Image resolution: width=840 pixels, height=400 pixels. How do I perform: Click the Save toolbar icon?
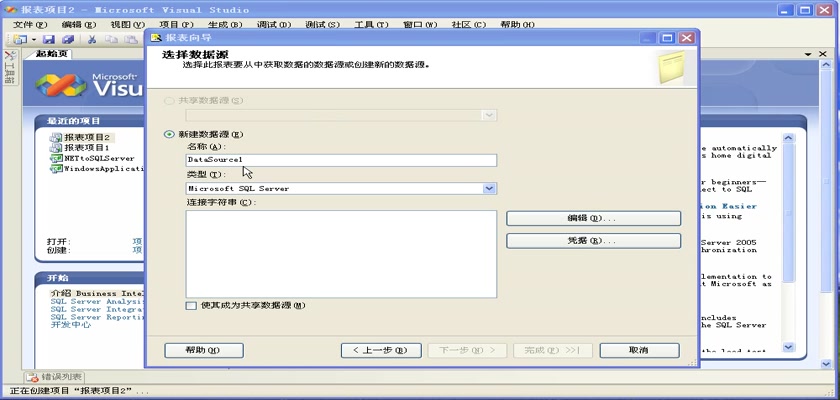coord(49,39)
